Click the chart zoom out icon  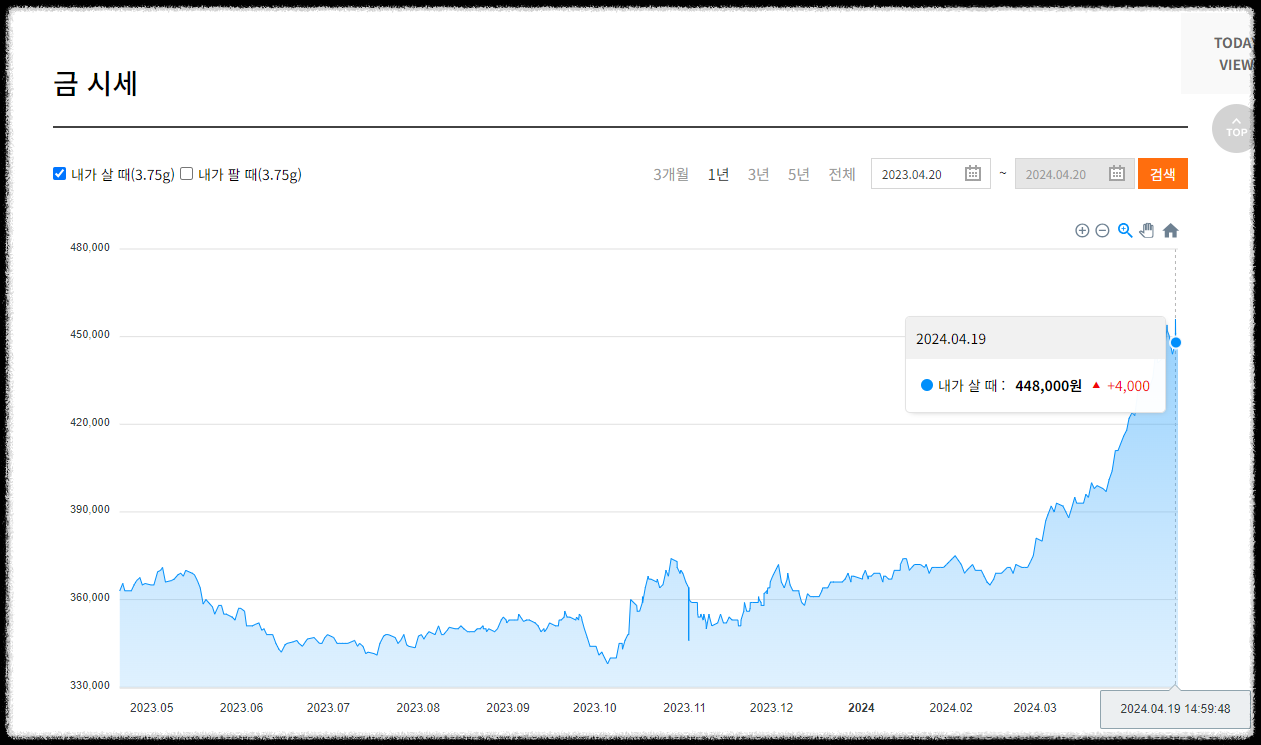click(x=1102, y=231)
